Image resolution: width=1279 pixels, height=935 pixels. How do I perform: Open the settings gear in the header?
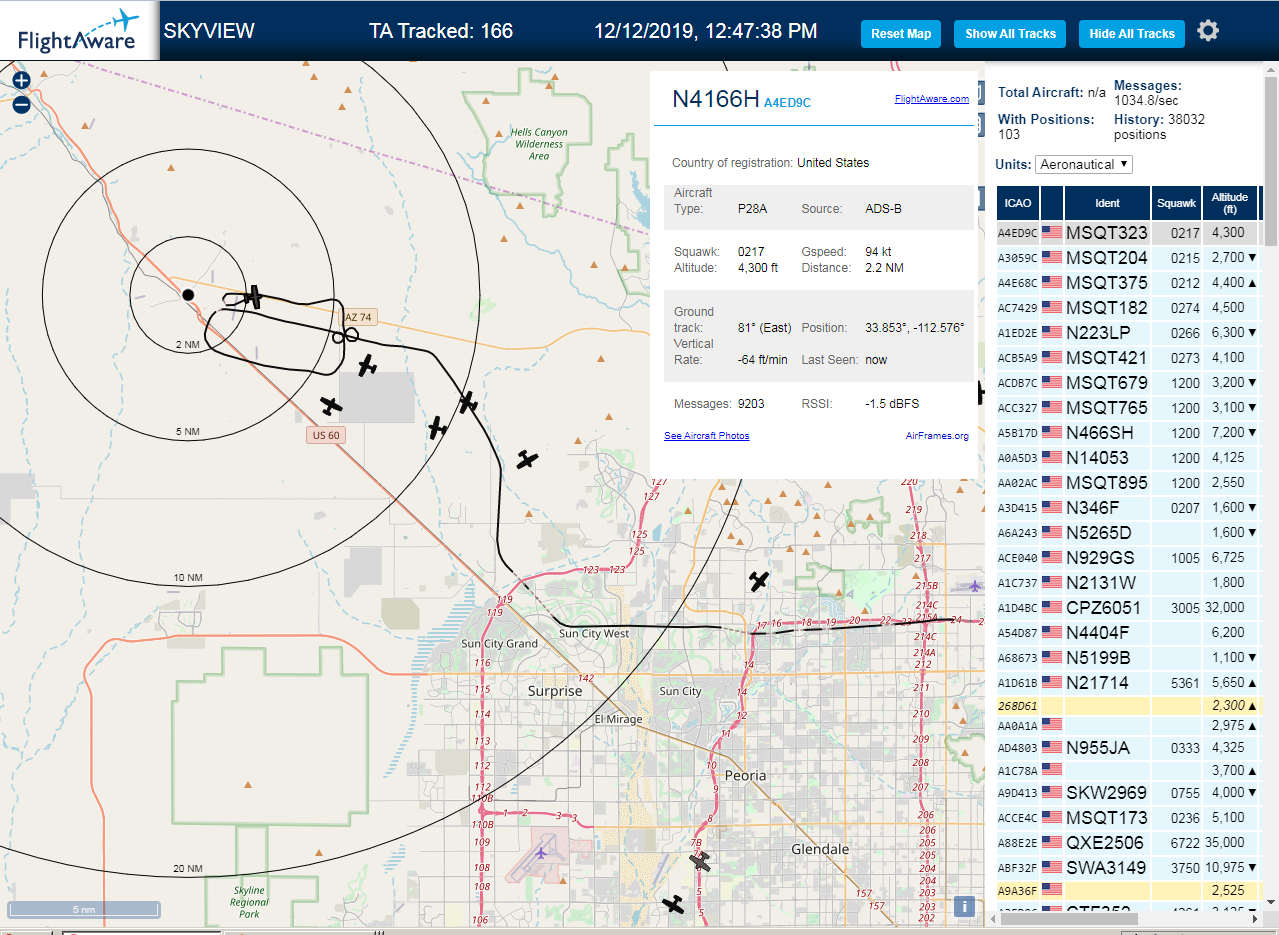(1208, 32)
